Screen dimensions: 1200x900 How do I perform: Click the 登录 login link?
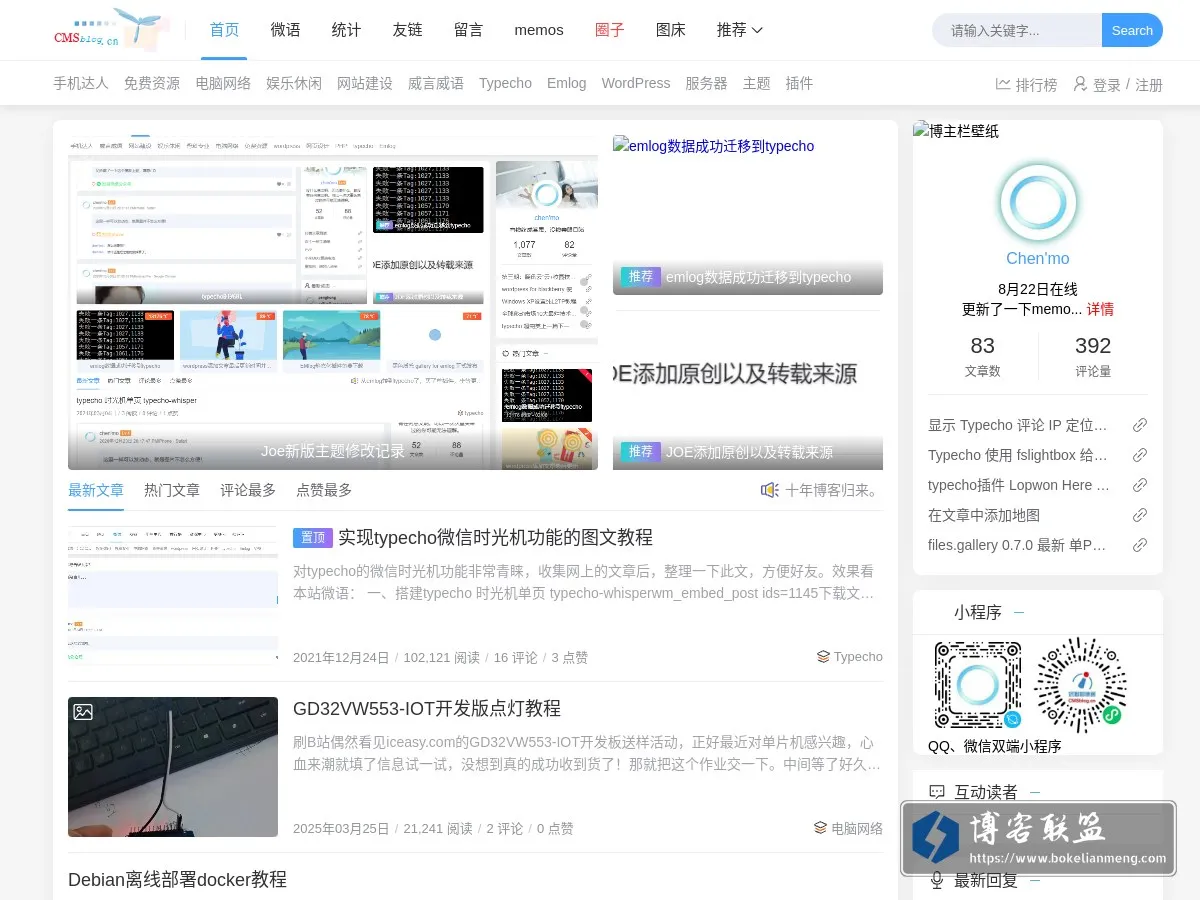coord(1107,85)
